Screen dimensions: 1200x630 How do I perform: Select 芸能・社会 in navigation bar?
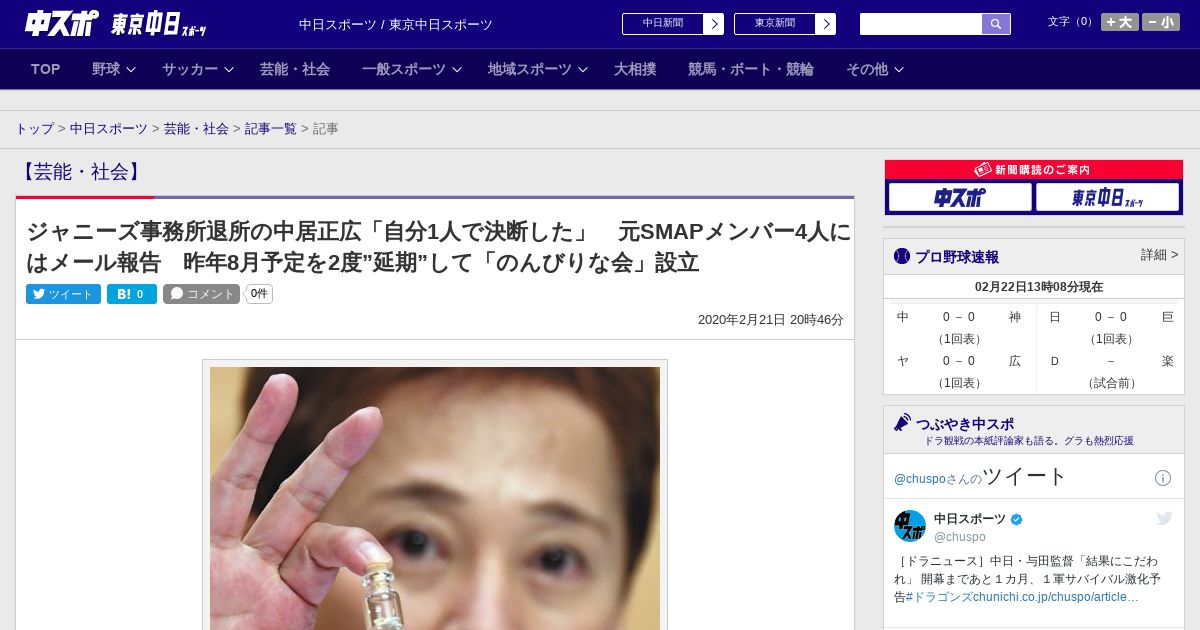pos(295,69)
